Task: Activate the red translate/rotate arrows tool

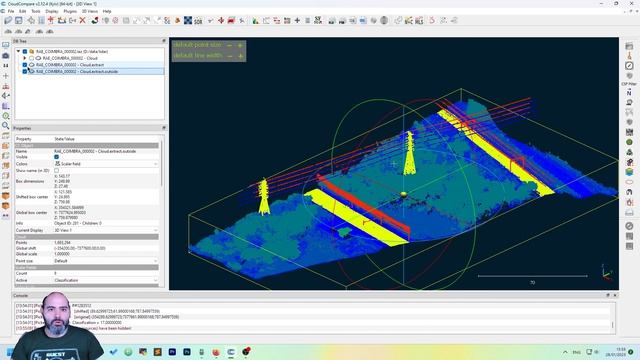Action: [x=221, y=20]
